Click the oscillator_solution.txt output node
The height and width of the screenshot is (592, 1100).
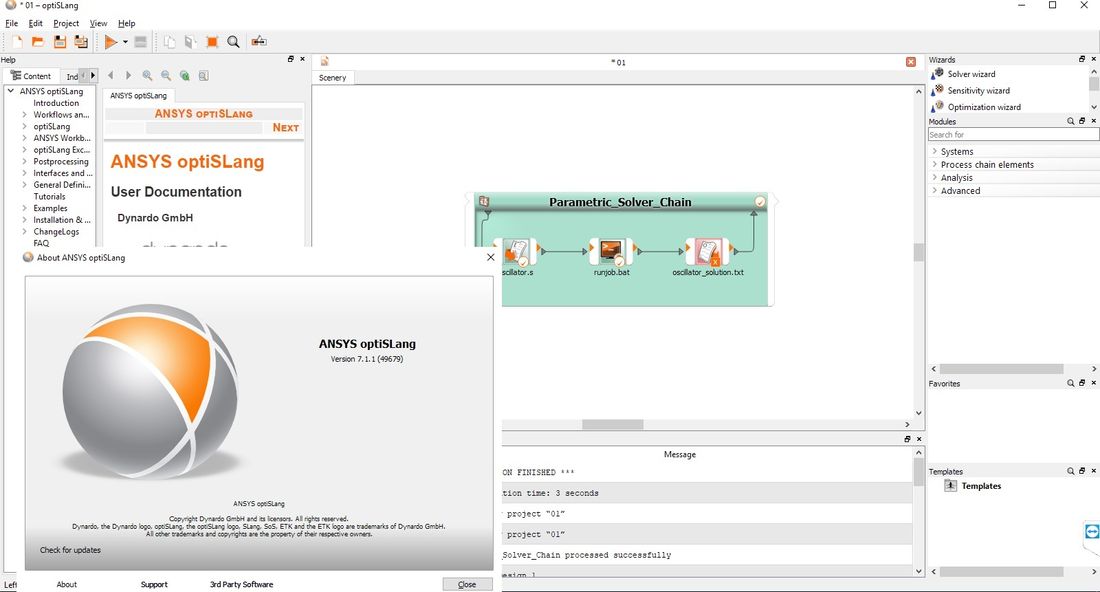[707, 251]
